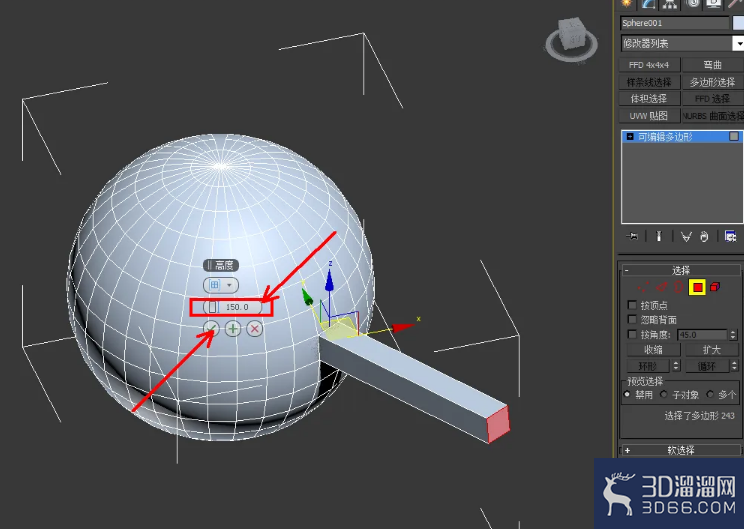The height and width of the screenshot is (529, 744).
Task: Enable the 按角度 checkbox
Action: click(x=632, y=334)
